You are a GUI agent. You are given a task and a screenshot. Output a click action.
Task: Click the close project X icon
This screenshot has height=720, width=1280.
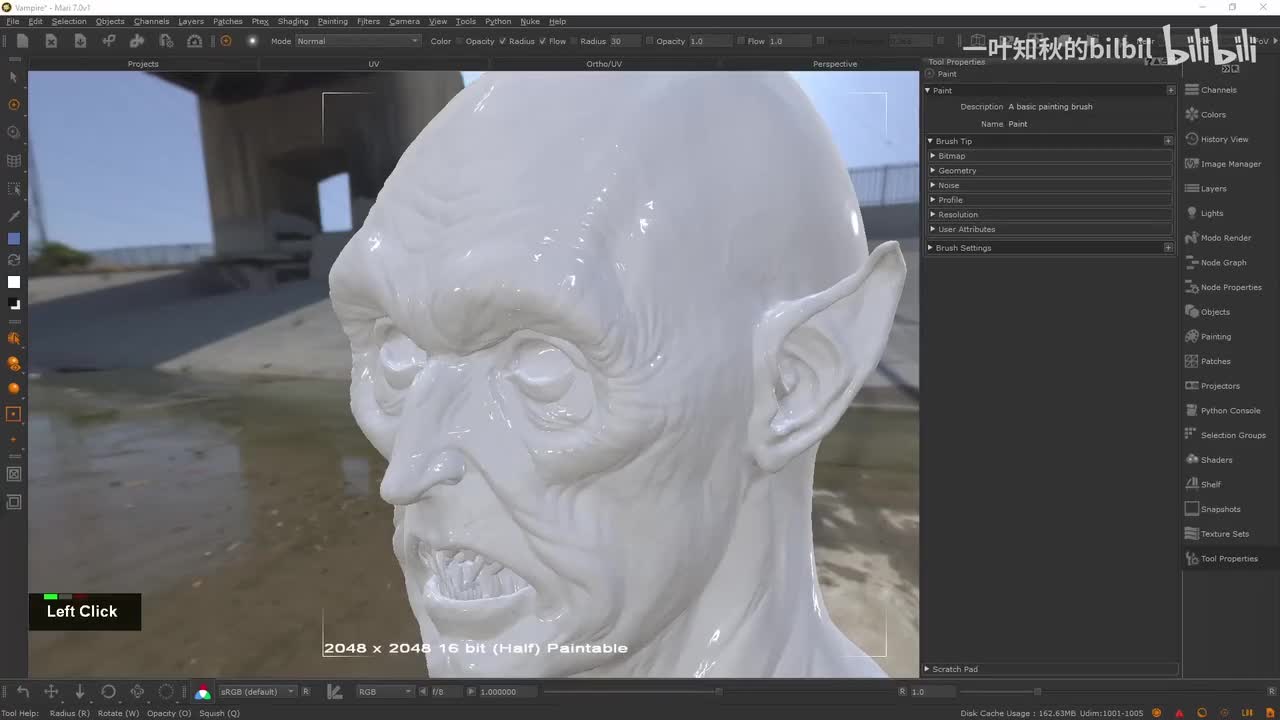[x=51, y=41]
